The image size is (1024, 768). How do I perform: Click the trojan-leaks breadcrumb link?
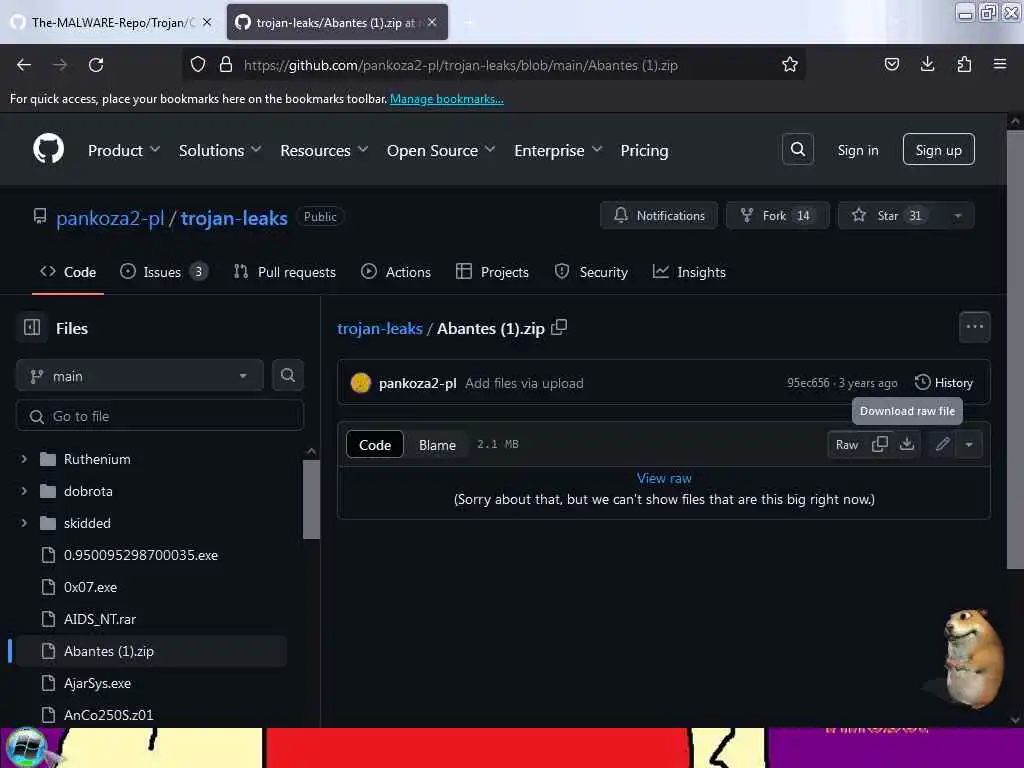pos(379,328)
